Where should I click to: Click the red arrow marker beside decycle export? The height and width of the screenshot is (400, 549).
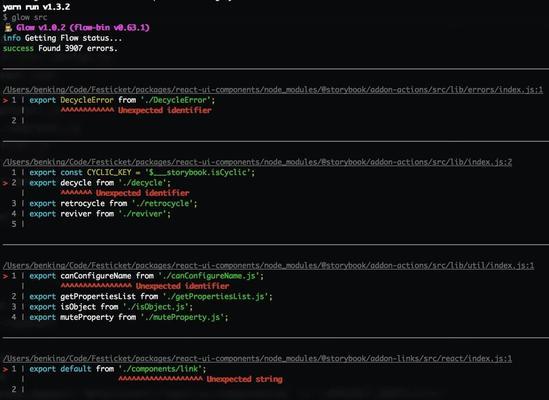(5, 183)
